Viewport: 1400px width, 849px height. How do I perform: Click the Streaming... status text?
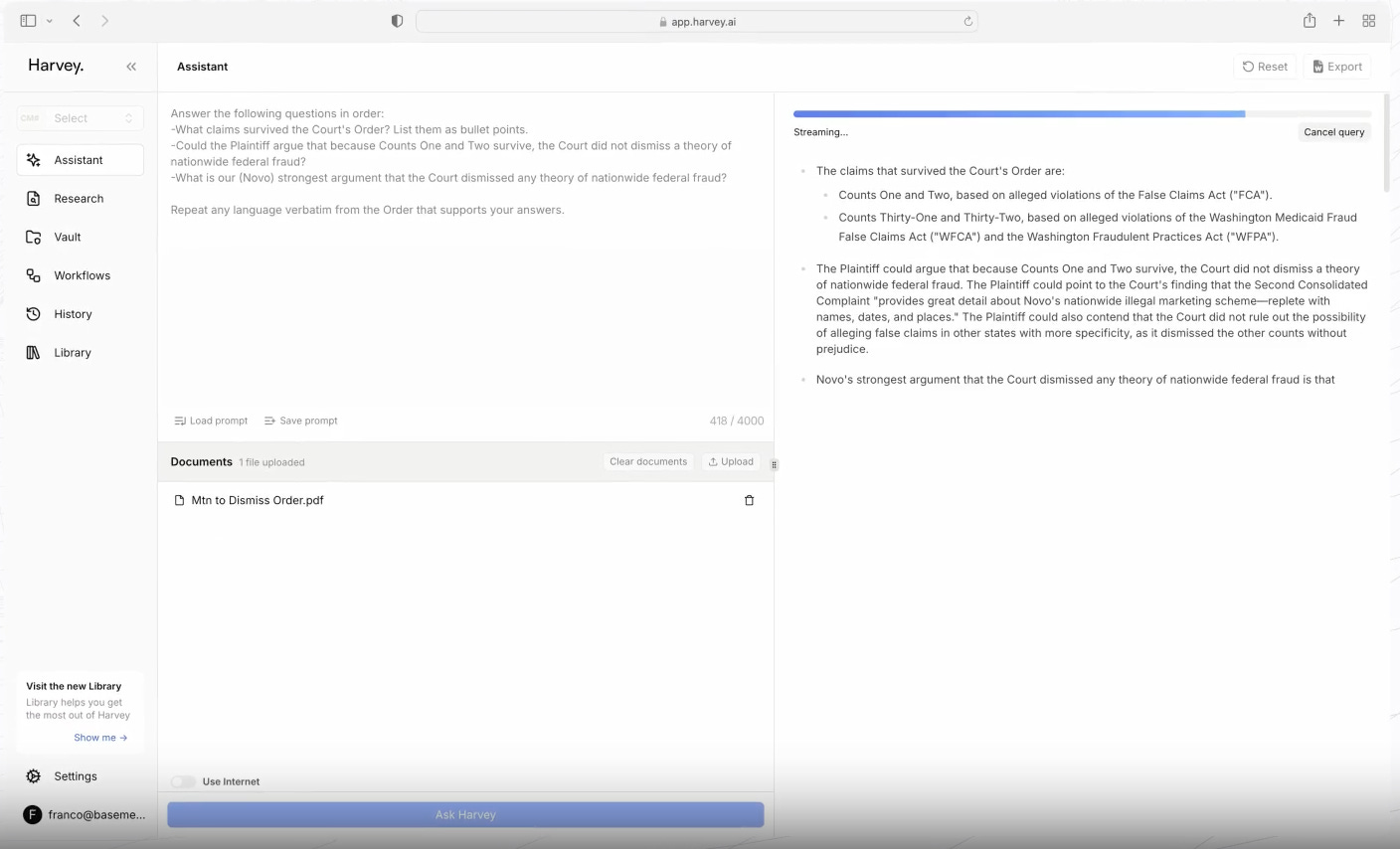[820, 132]
